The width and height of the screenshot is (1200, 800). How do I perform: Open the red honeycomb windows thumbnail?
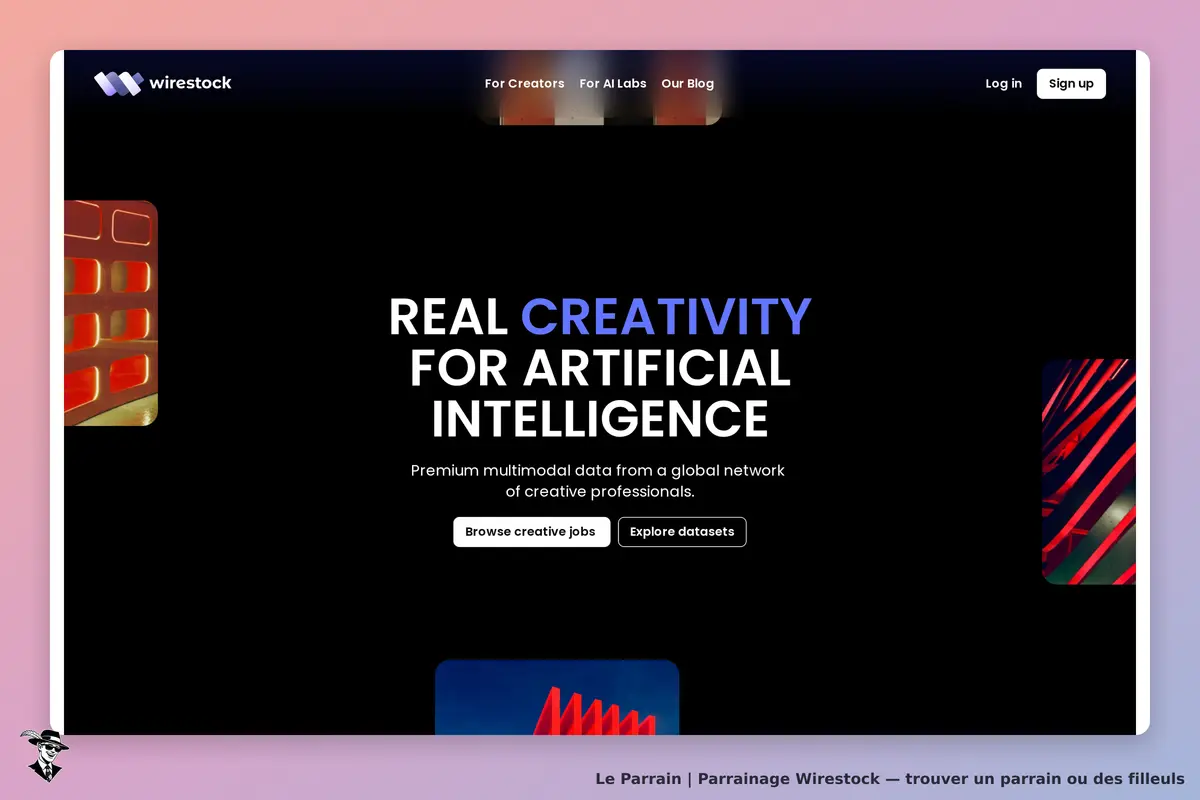[111, 313]
